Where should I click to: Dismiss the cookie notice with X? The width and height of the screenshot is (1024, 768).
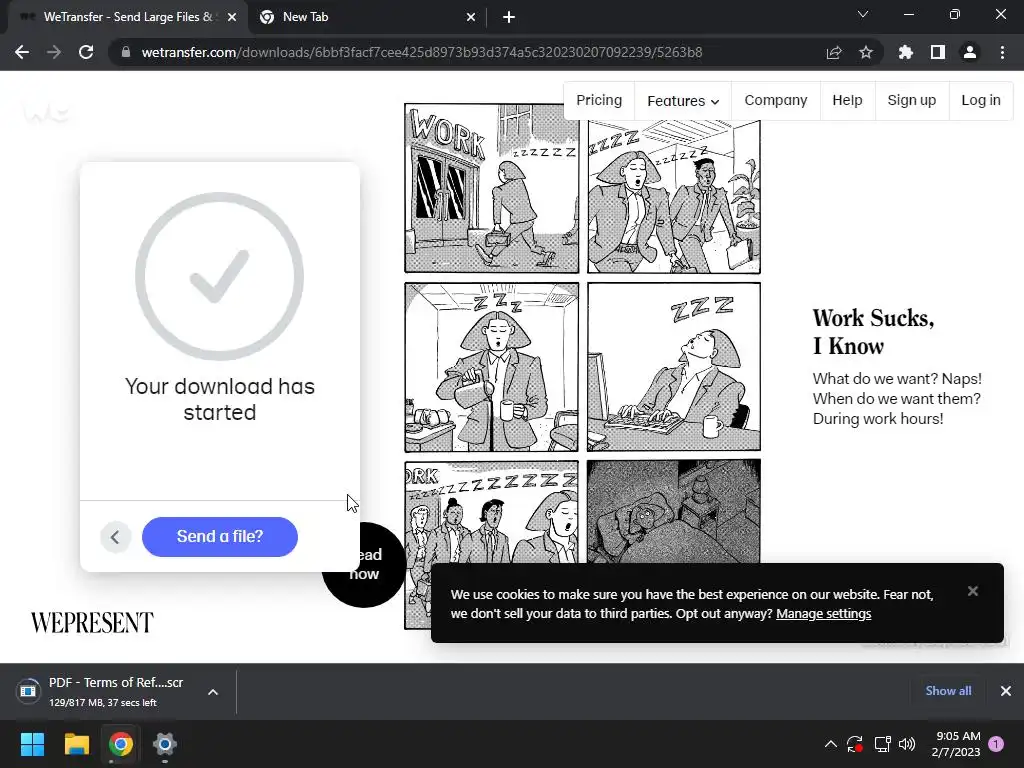972,591
